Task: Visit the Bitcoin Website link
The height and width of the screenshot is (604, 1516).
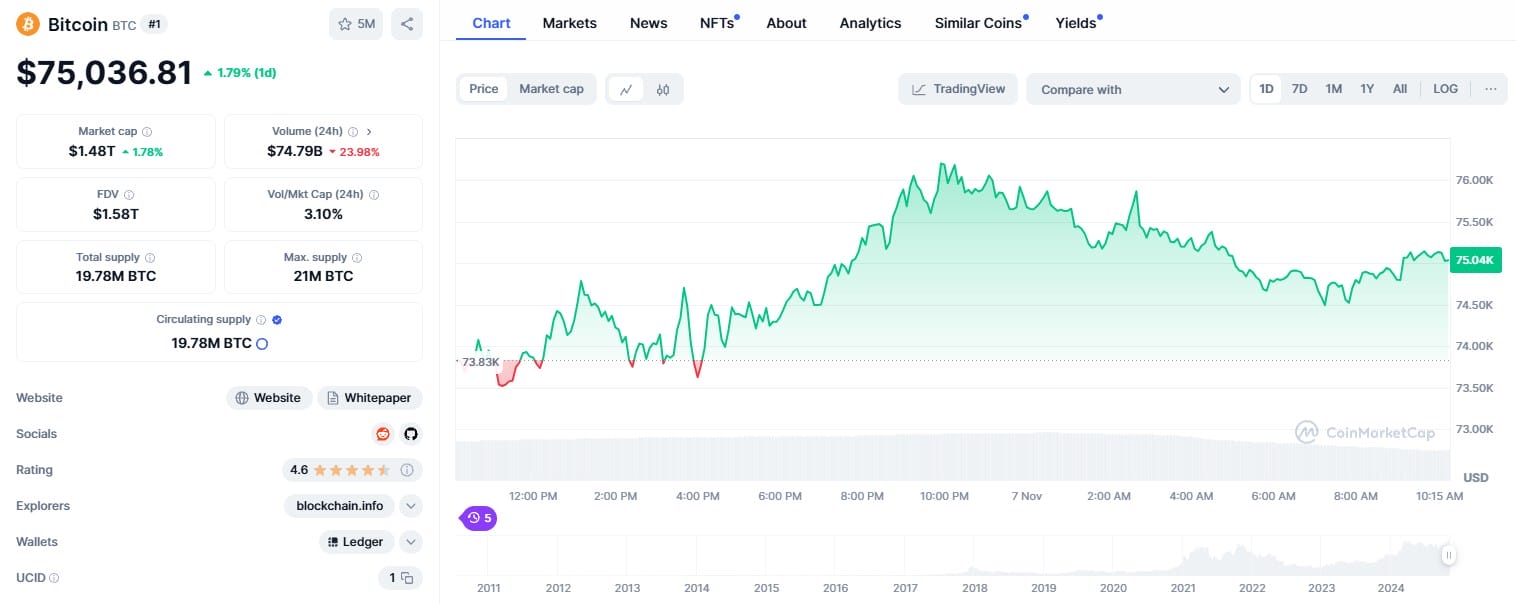Action: 268,398
